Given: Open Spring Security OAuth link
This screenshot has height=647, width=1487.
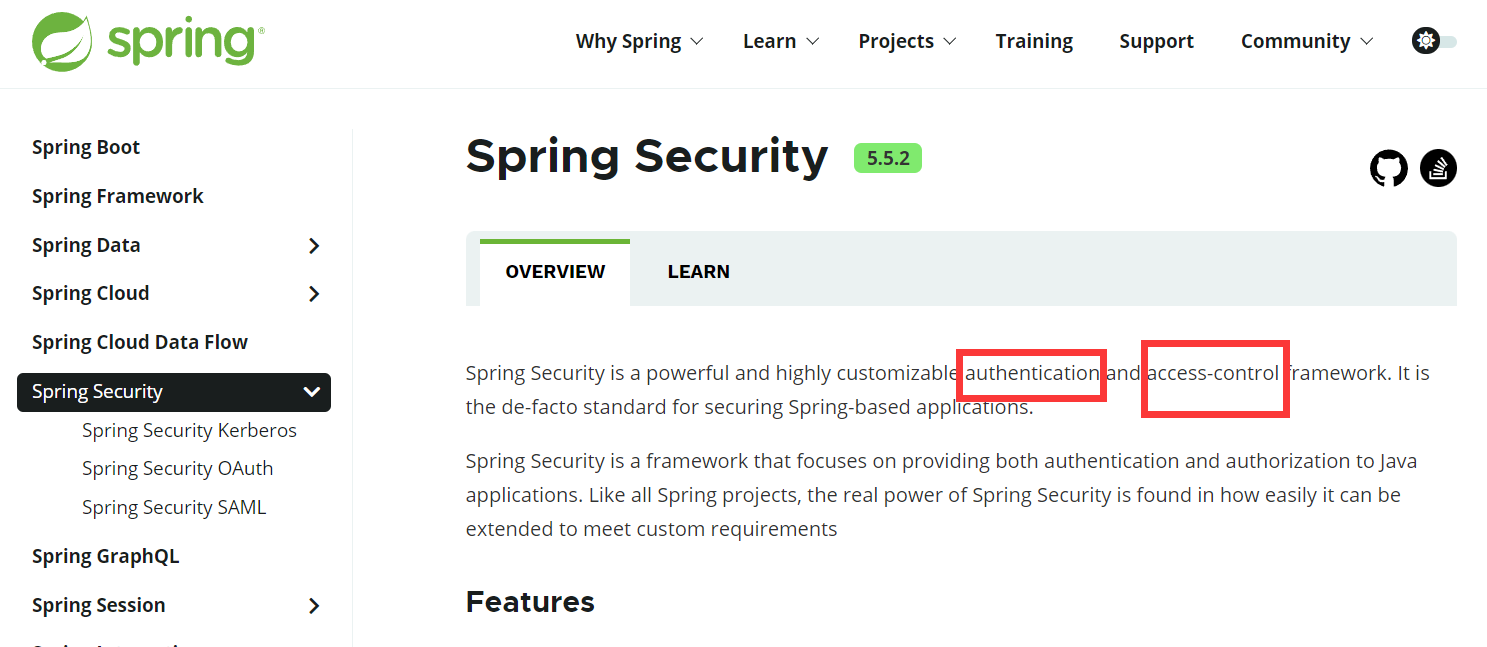Looking at the screenshot, I should (177, 468).
